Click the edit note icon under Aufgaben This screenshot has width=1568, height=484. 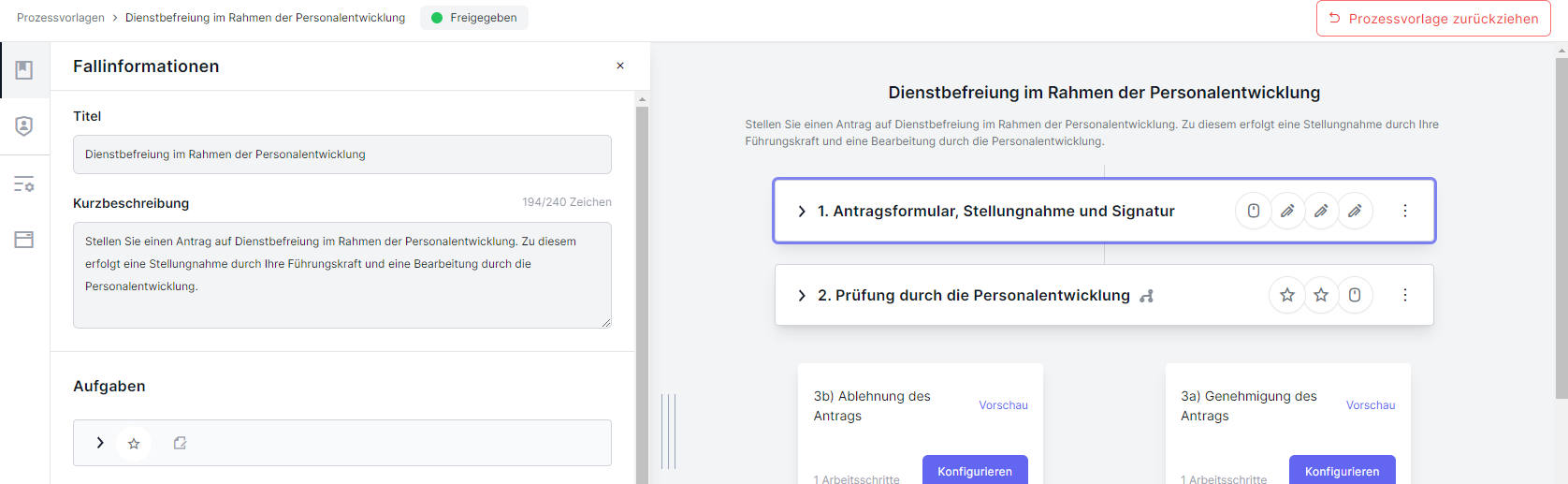(x=180, y=443)
